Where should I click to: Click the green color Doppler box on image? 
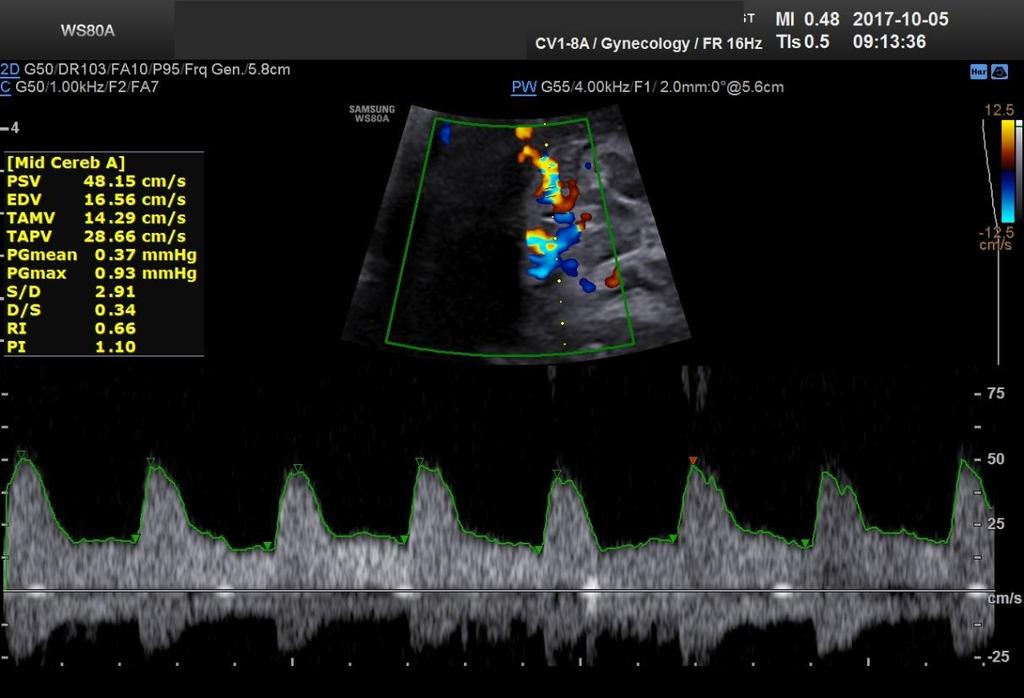[x=509, y=236]
